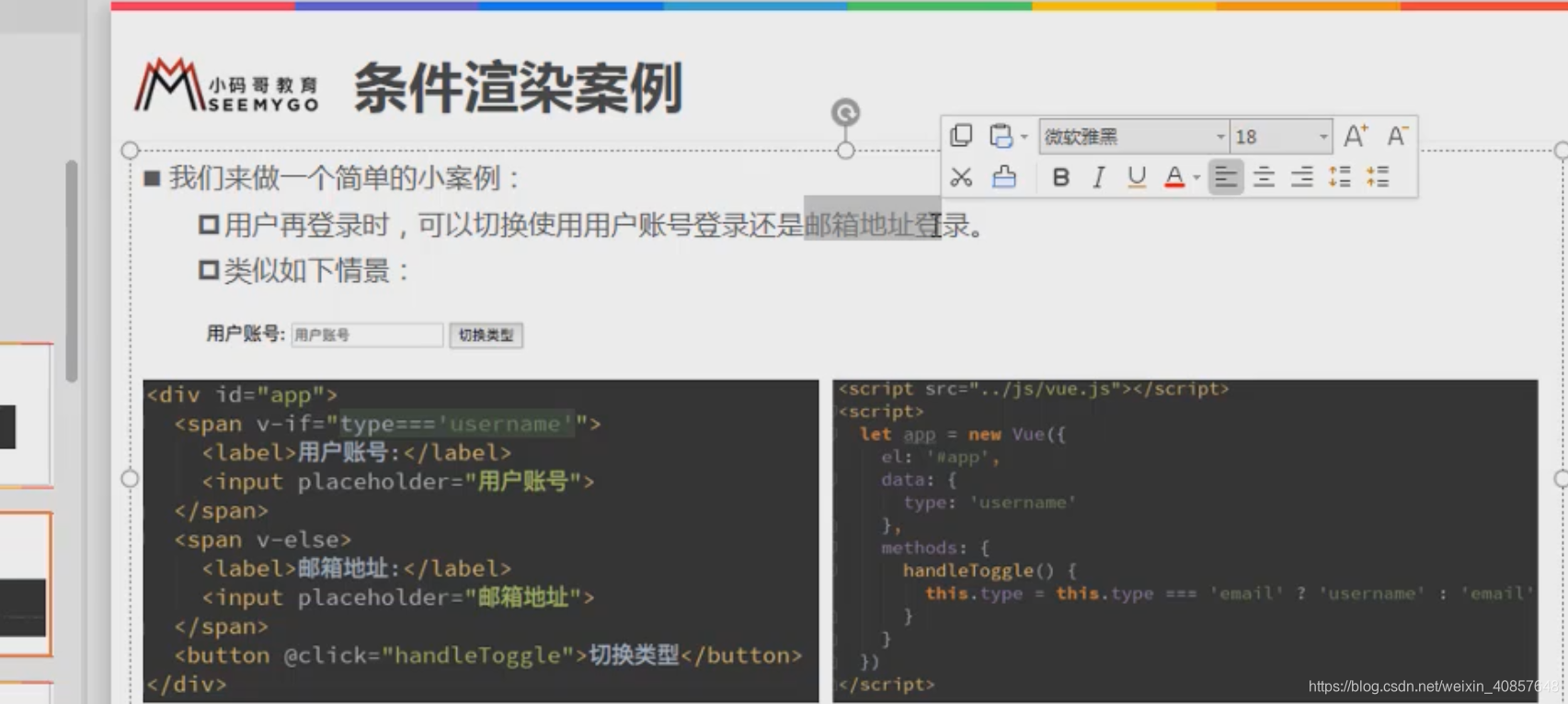Toggle Italic formatting
The image size is (1568, 704).
click(x=1098, y=176)
